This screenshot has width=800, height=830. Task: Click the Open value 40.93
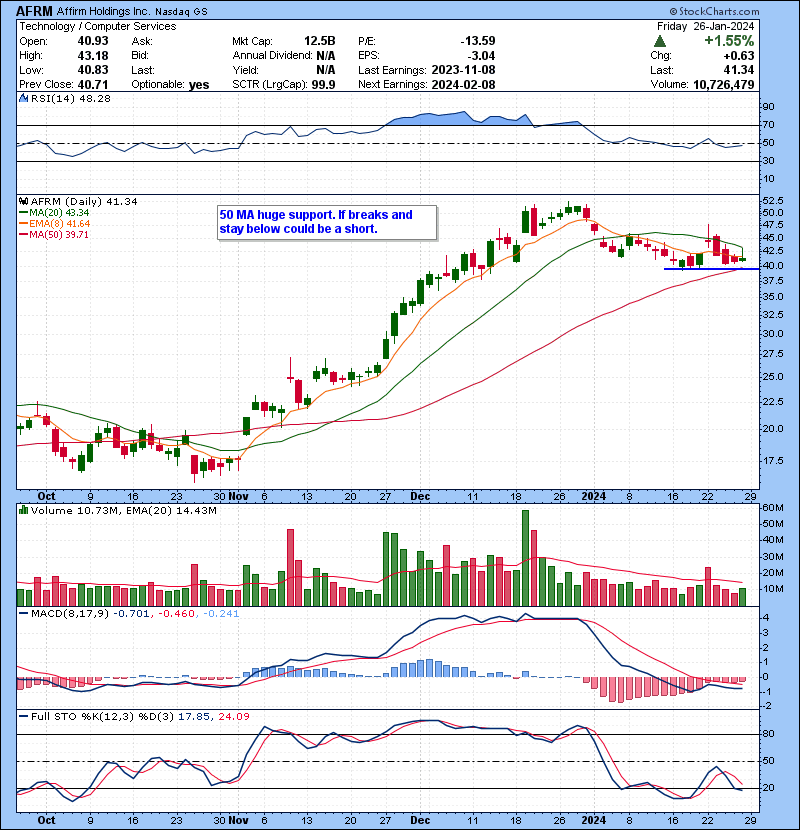(x=93, y=41)
